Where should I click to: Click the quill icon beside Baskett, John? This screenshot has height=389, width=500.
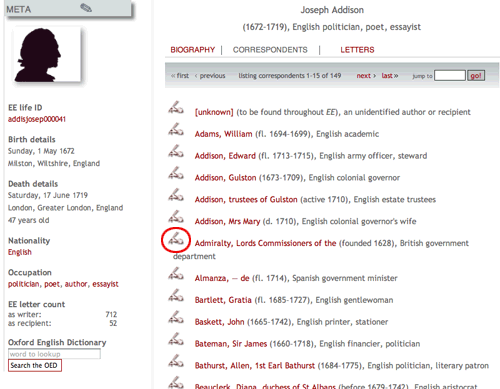tap(176, 317)
